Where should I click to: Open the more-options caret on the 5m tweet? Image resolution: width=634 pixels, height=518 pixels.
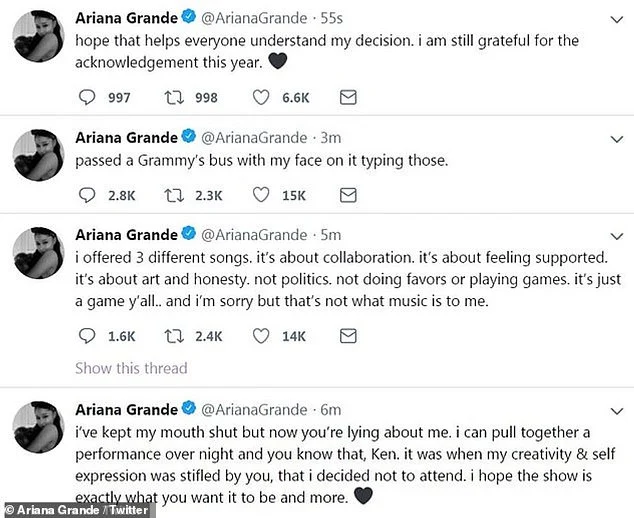click(x=612, y=235)
